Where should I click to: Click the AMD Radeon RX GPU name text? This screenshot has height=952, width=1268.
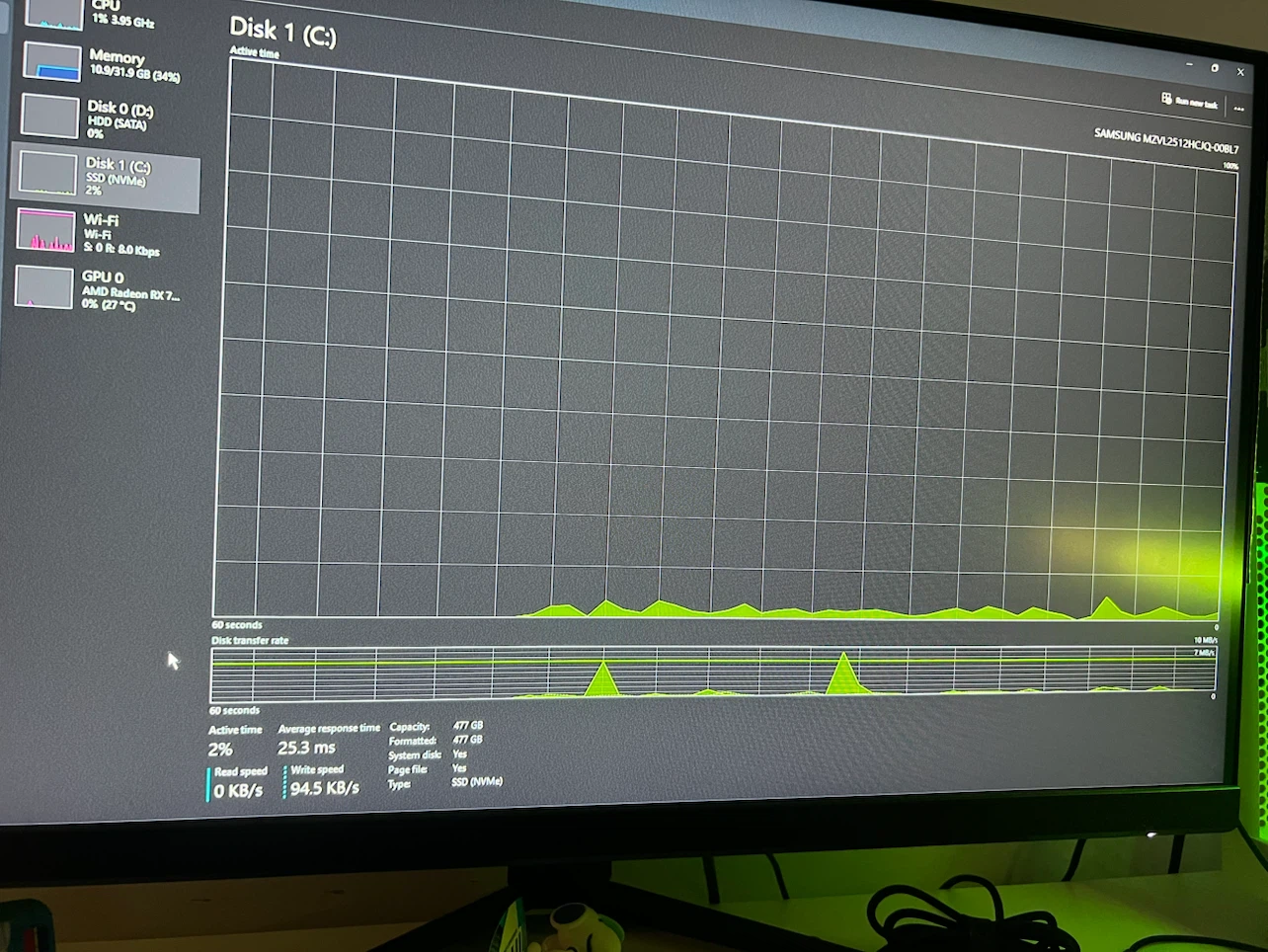pos(130,293)
